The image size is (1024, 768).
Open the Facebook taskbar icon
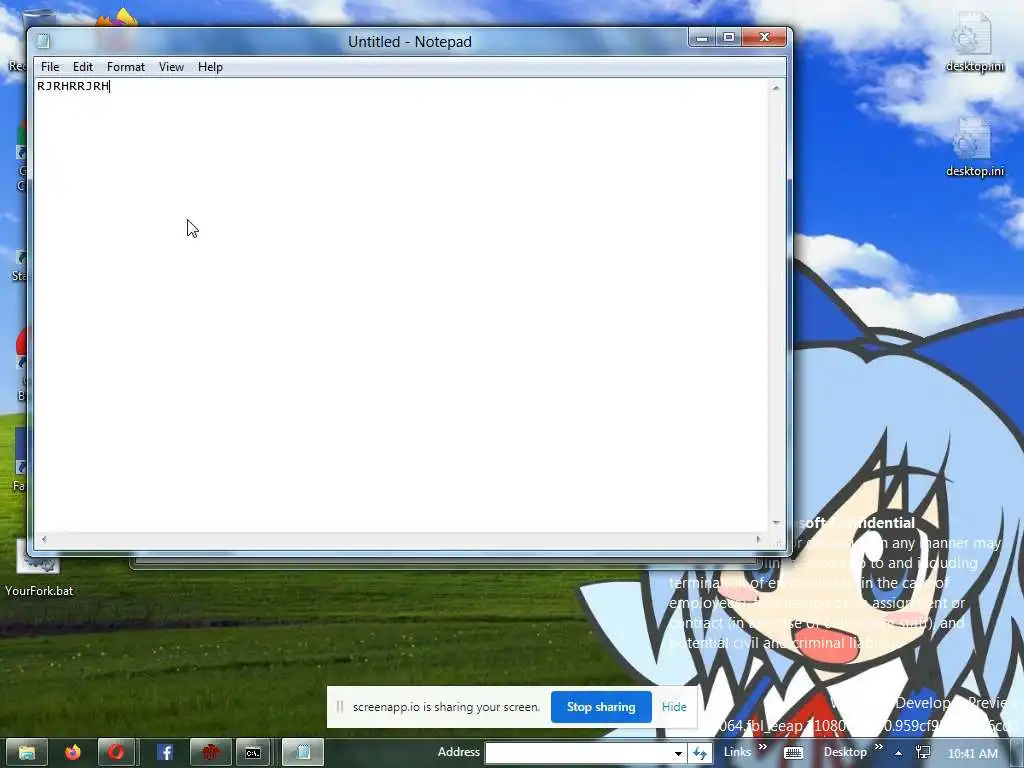[x=165, y=753]
